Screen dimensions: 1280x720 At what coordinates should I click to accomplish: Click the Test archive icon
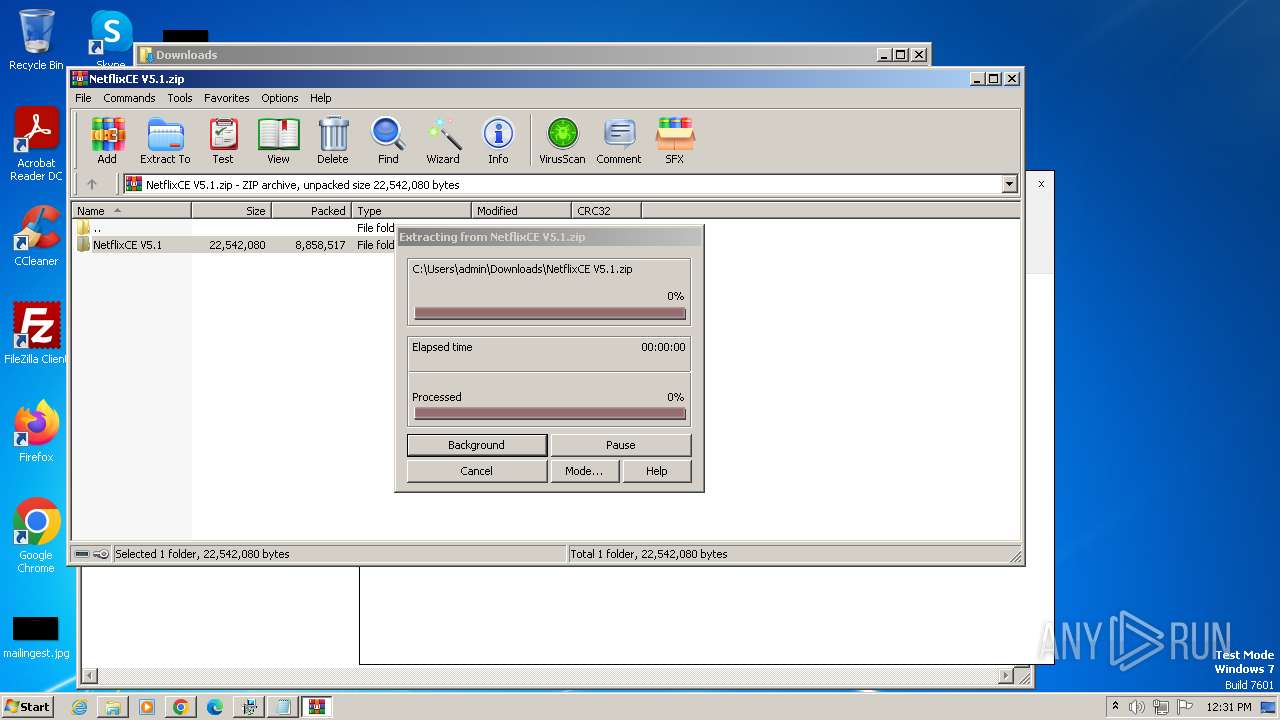pyautogui.click(x=223, y=140)
